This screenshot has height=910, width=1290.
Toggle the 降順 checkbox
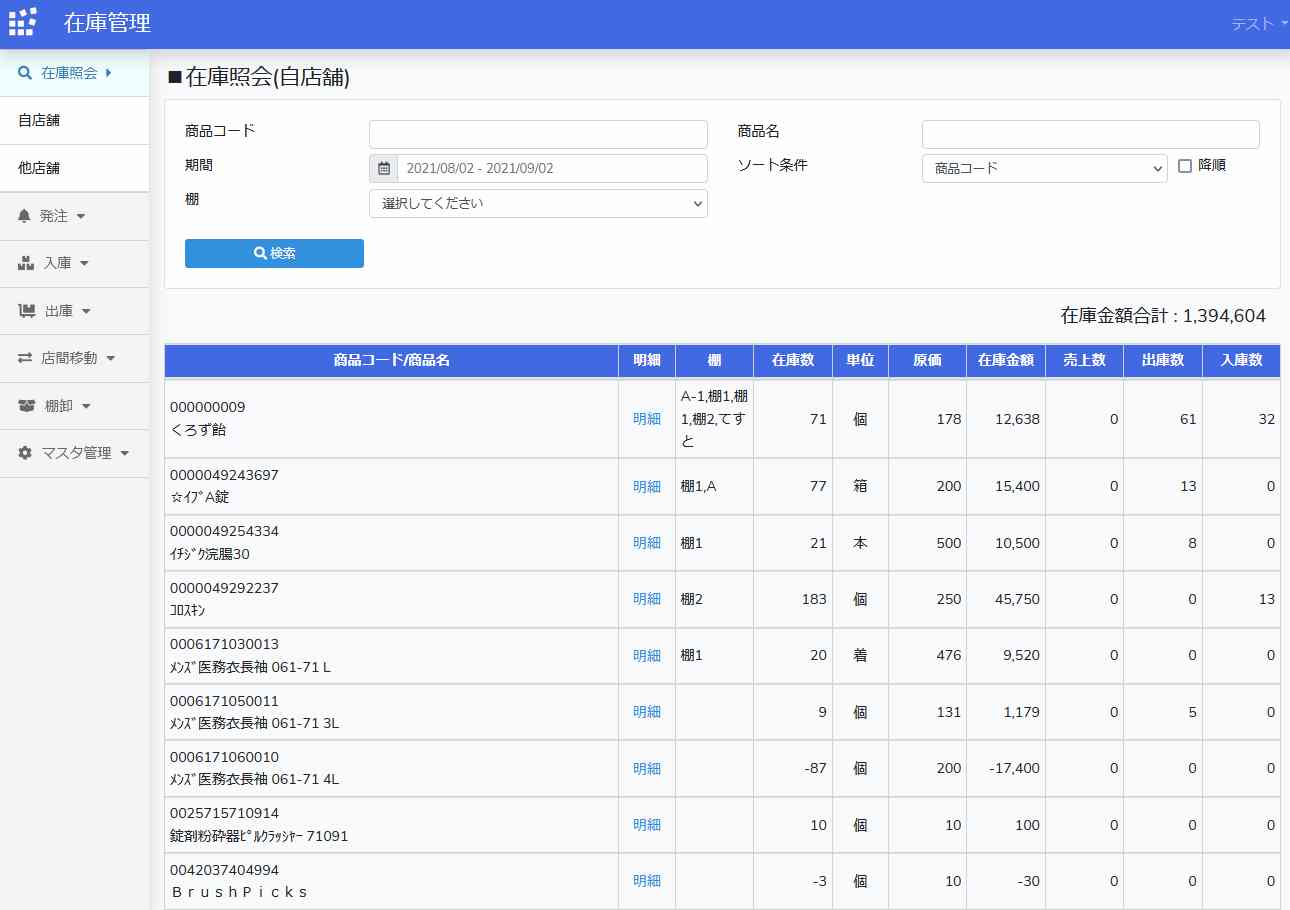1185,166
